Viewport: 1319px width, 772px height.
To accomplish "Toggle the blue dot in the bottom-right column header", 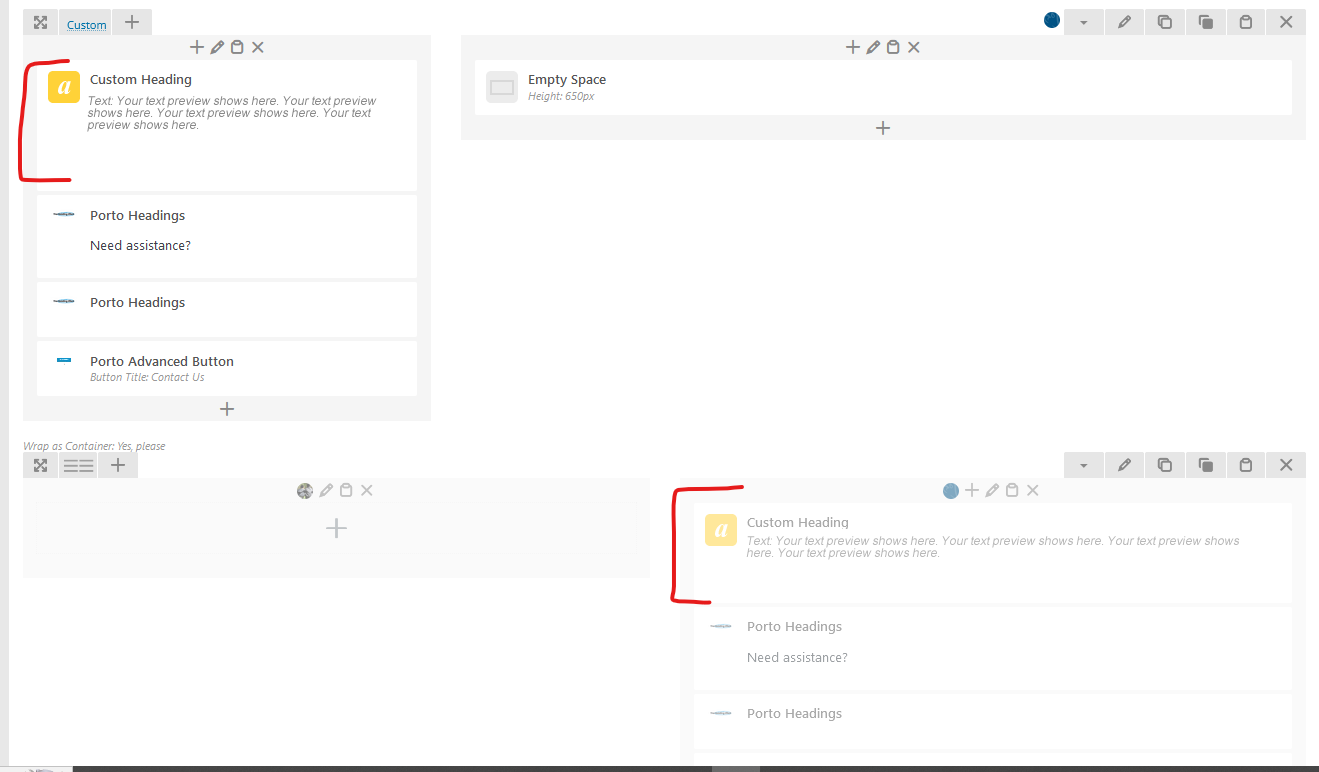I will [x=951, y=490].
